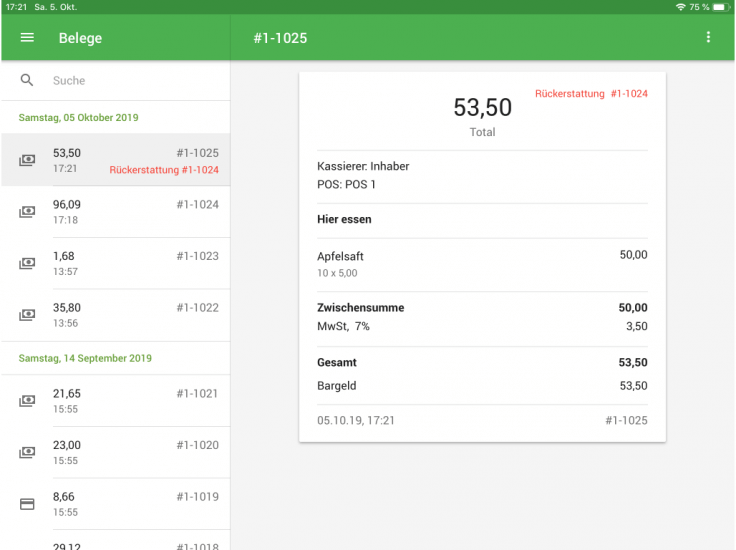
Task: Select receipt #1-1022 with 35,80
Action: click(x=115, y=315)
